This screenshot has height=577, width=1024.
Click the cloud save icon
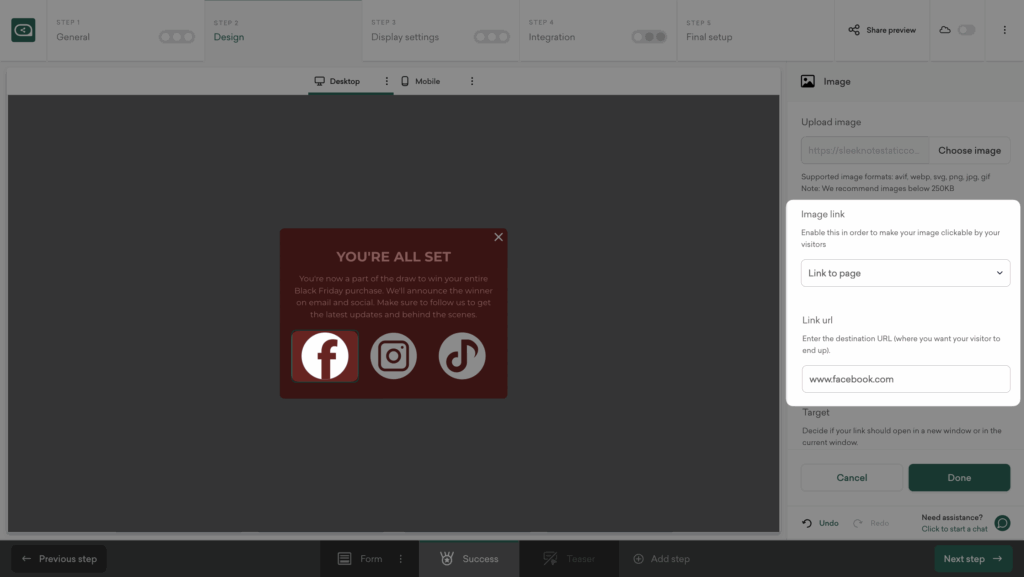click(x=944, y=30)
